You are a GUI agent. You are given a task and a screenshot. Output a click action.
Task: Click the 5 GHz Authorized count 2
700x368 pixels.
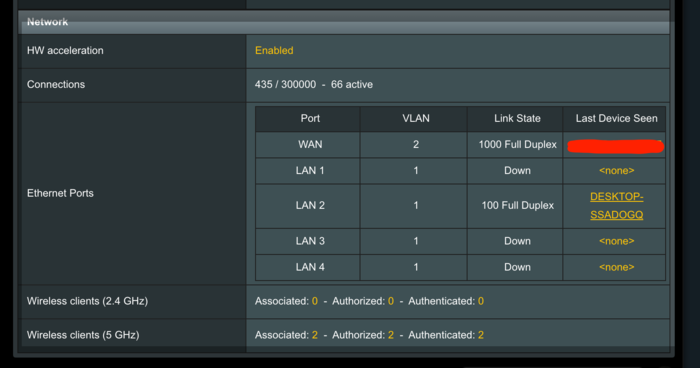pyautogui.click(x=391, y=335)
